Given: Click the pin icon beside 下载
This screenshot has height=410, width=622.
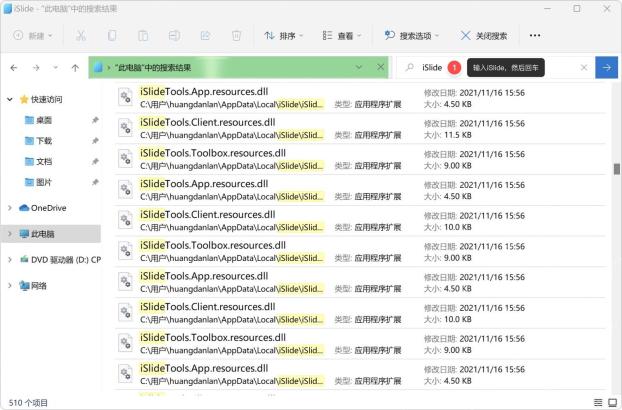Looking at the screenshot, I should tap(95, 141).
